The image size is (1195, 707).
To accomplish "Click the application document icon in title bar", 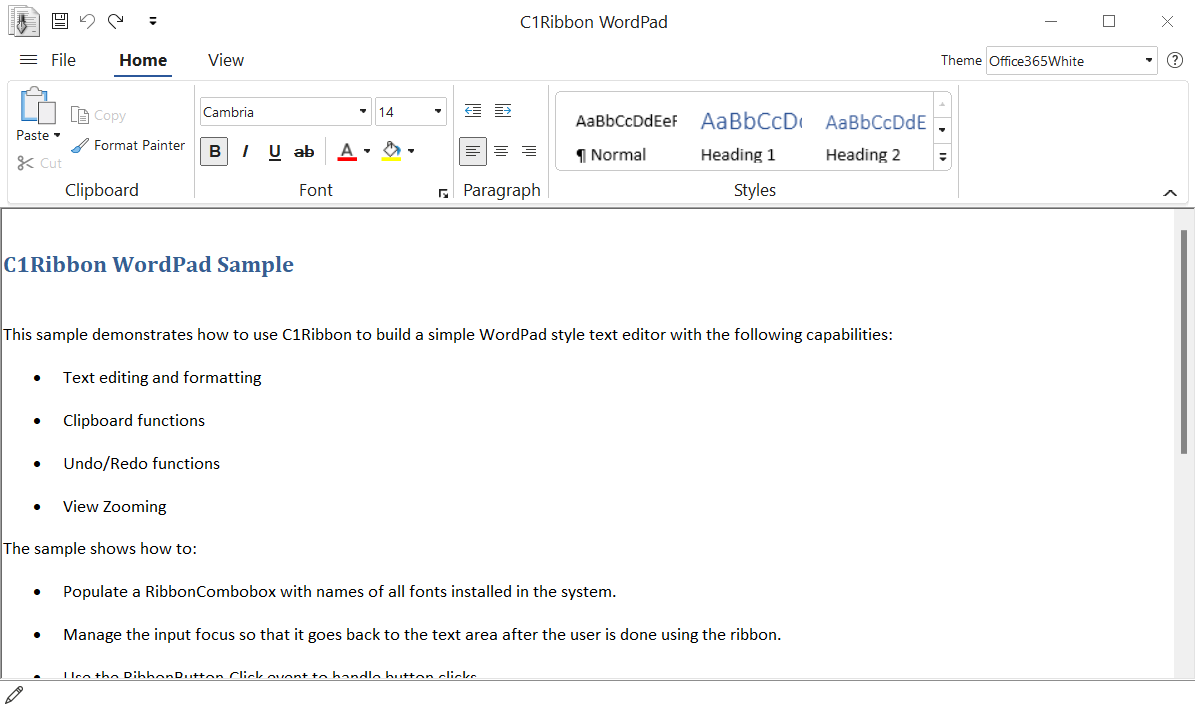I will pyautogui.click(x=24, y=21).
